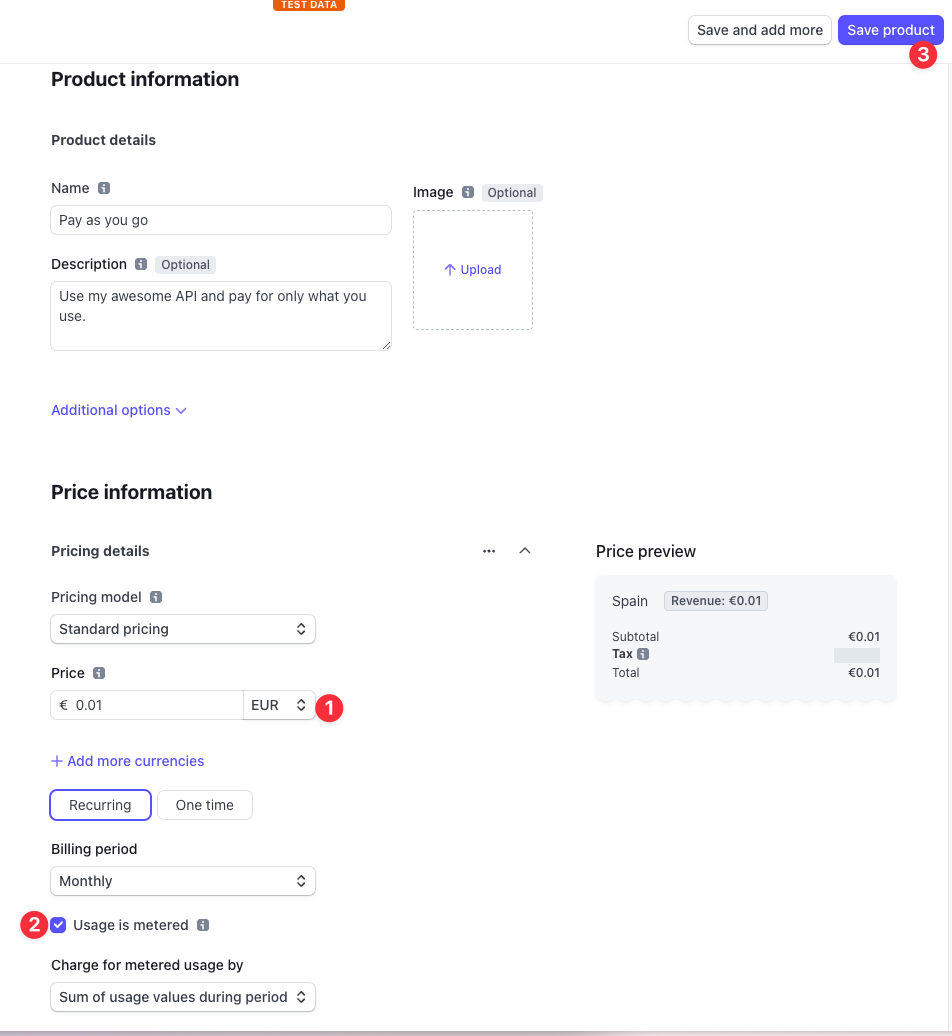This screenshot has width=952, height=1036.
Task: Click the Tax info icon in preview
Action: tap(643, 654)
